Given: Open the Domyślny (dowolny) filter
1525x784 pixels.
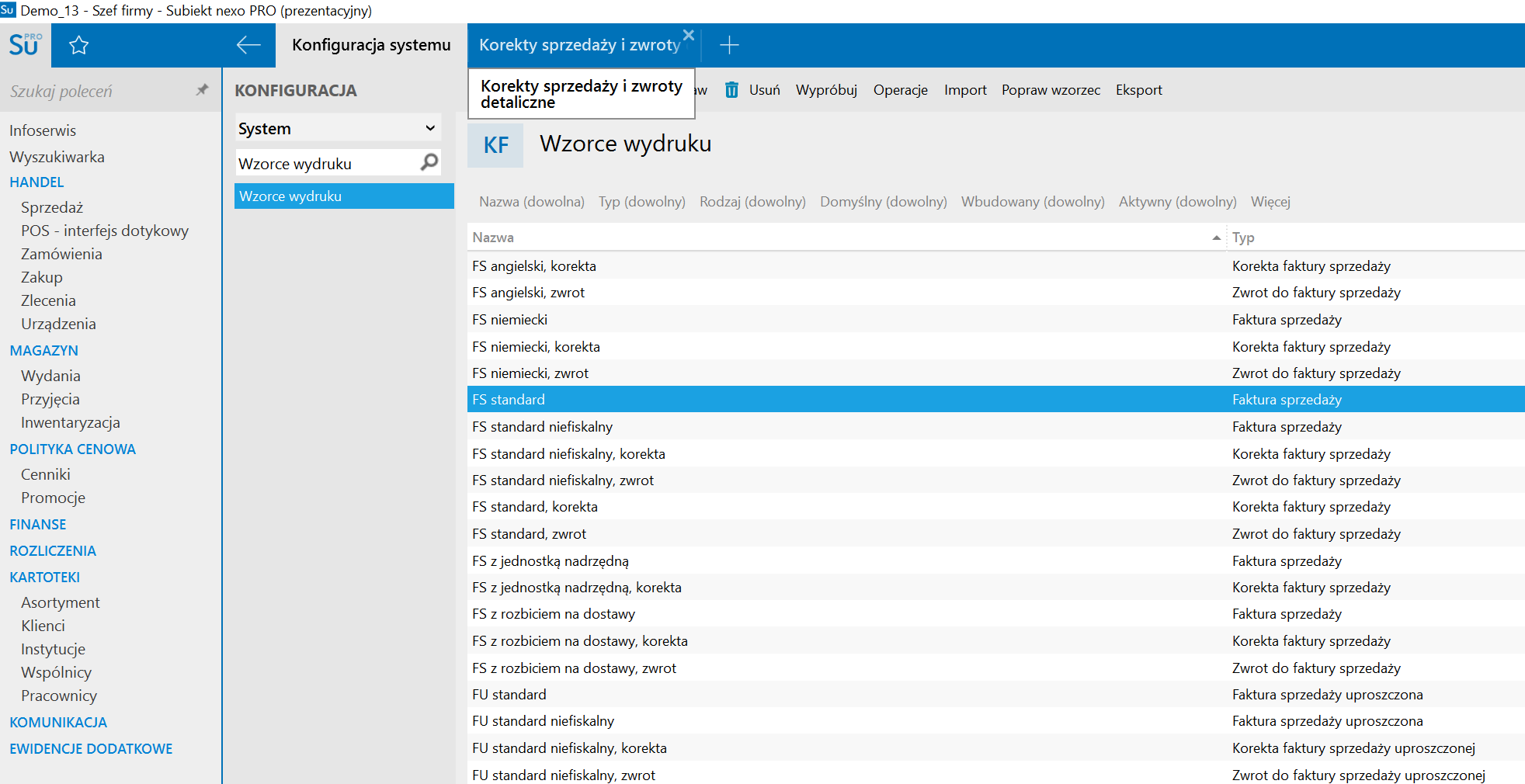Looking at the screenshot, I should tap(884, 202).
